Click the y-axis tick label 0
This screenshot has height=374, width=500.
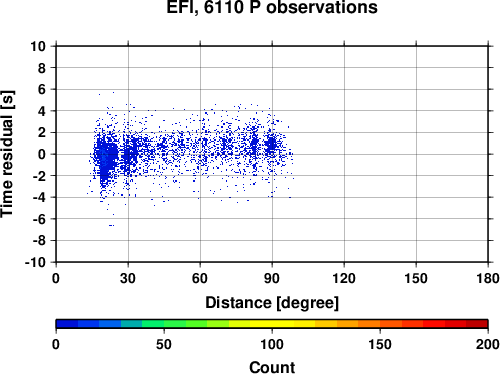click(x=42, y=154)
